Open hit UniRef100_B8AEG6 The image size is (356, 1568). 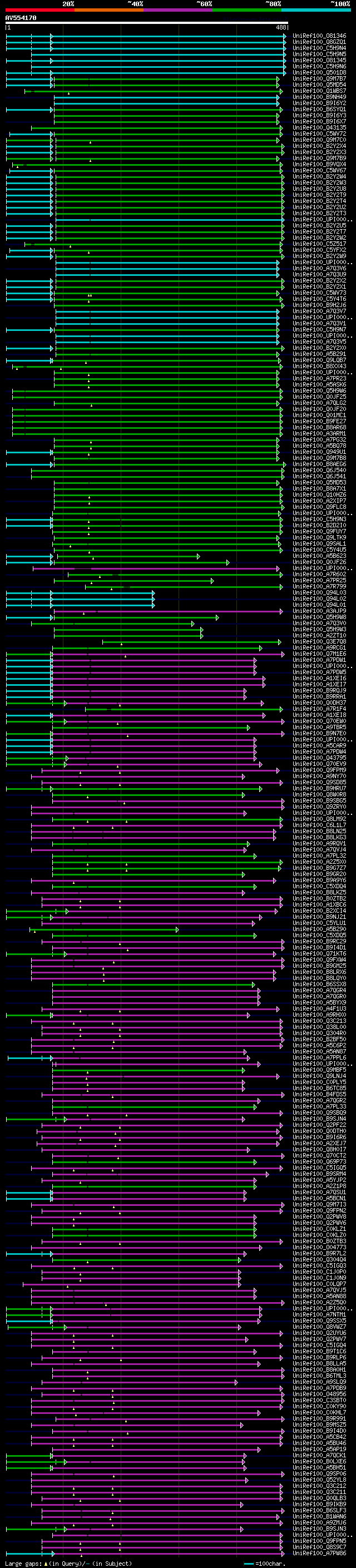[x=319, y=464]
